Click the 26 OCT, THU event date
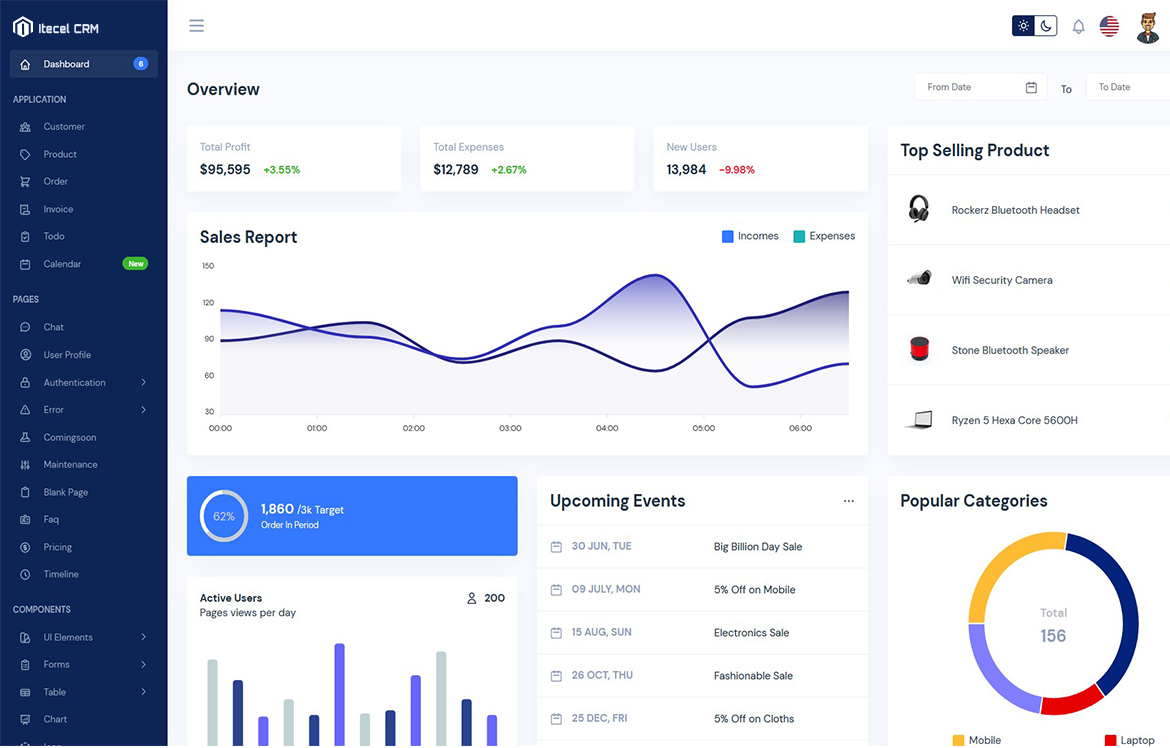 pyautogui.click(x=602, y=676)
